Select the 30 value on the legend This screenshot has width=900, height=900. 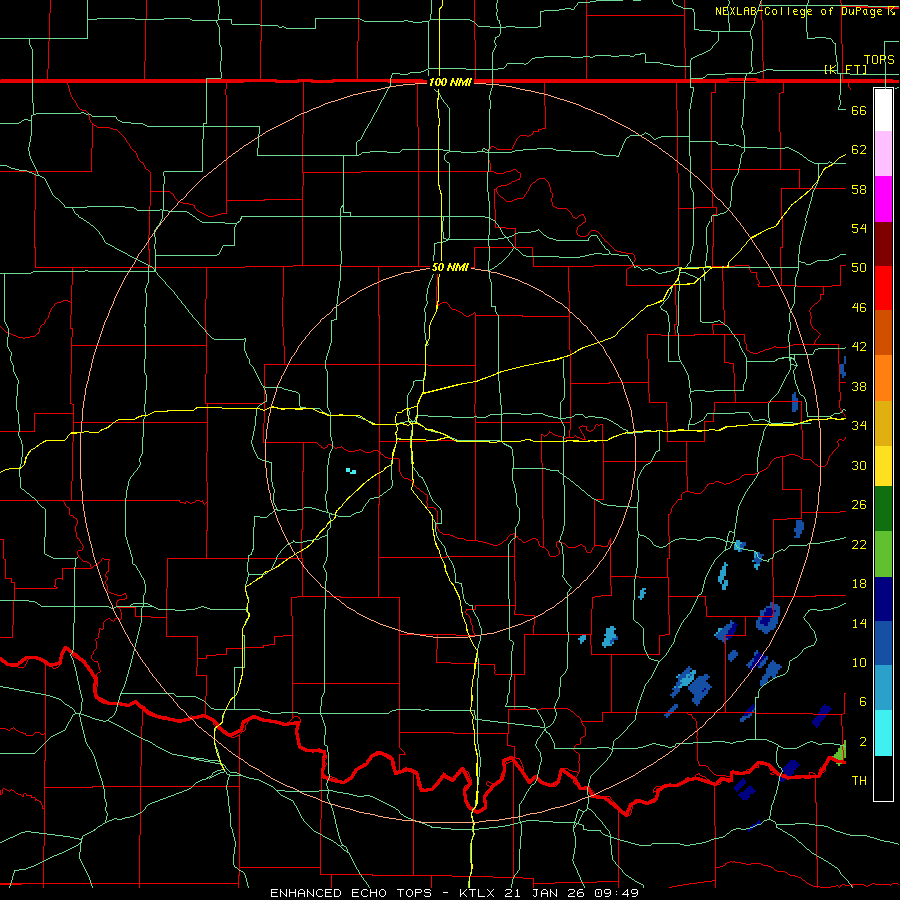click(x=859, y=465)
